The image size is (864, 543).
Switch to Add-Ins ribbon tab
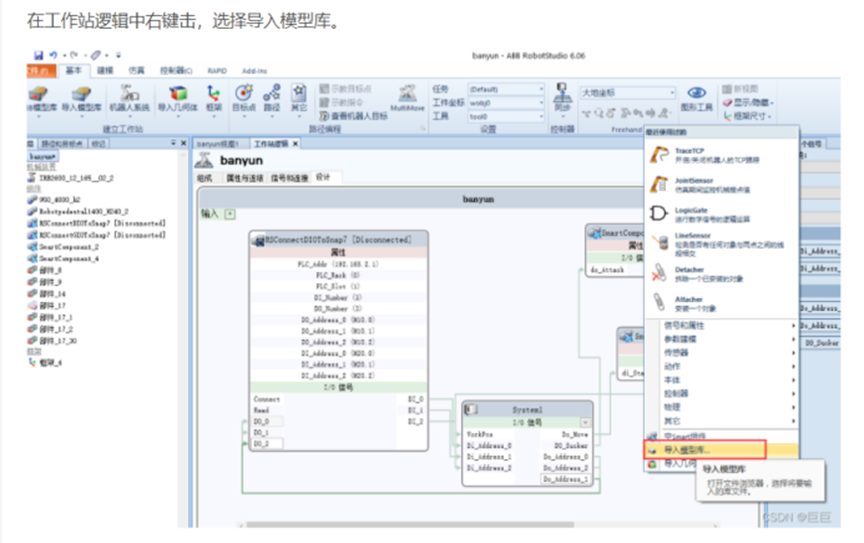click(254, 71)
